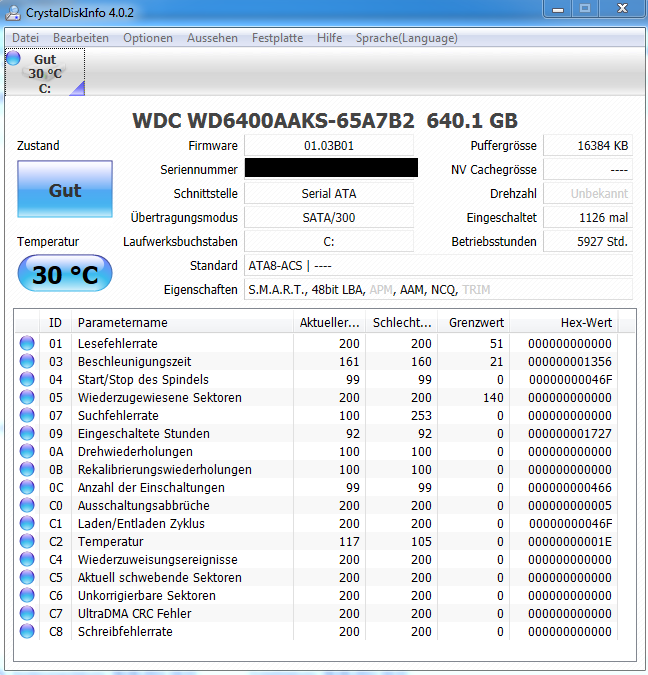Screen dimensions: 648x675
Task: Click the CrystalDiskInfo title bar app icon
Action: (x=13, y=12)
